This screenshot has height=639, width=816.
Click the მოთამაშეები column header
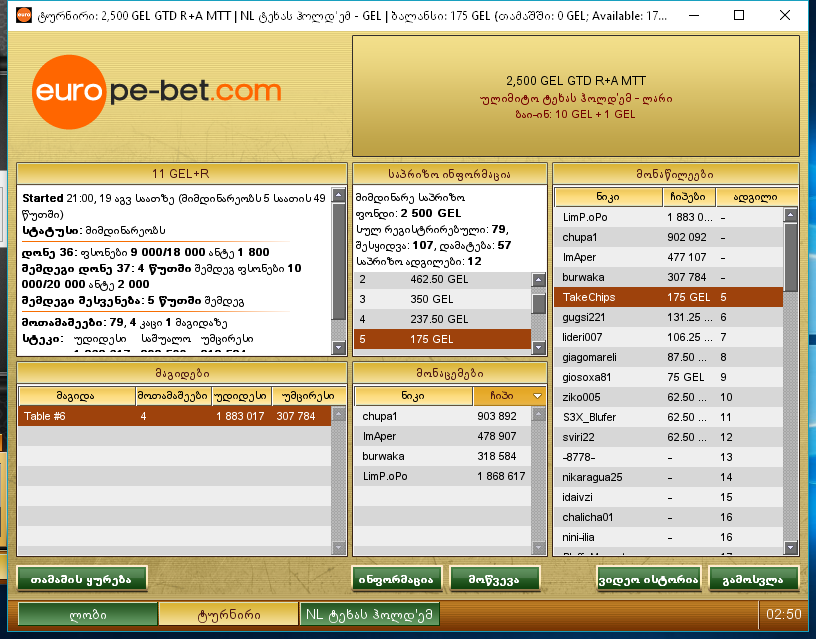173,396
